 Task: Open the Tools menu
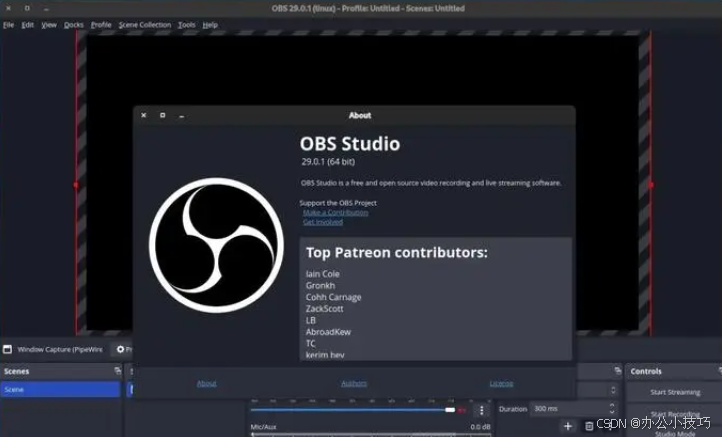coord(186,25)
